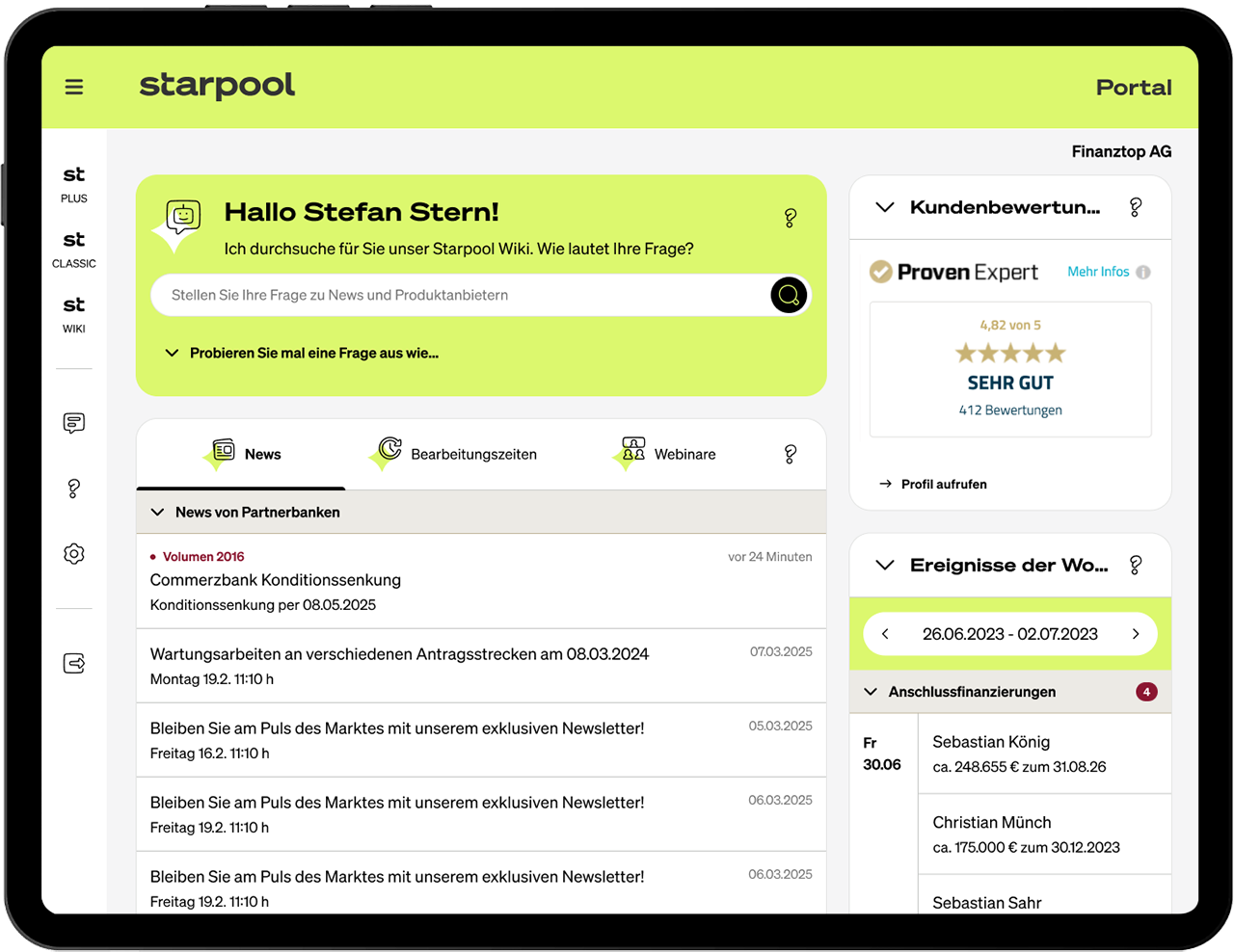Go to the next week with the right arrow
This screenshot has width=1234, height=952.
point(1137,633)
